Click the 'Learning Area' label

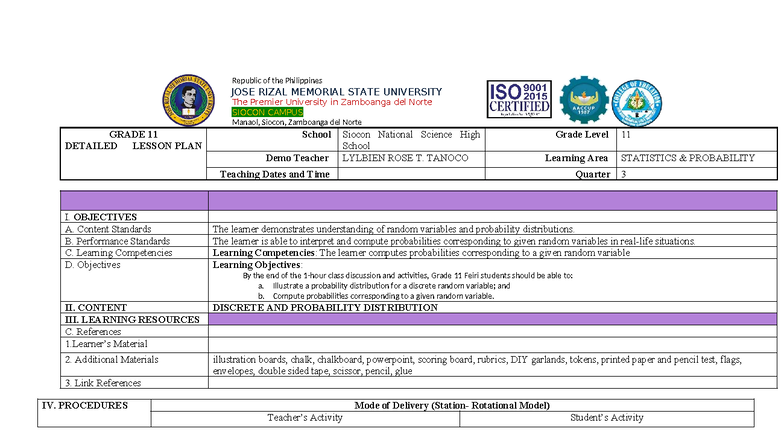pyautogui.click(x=576, y=158)
